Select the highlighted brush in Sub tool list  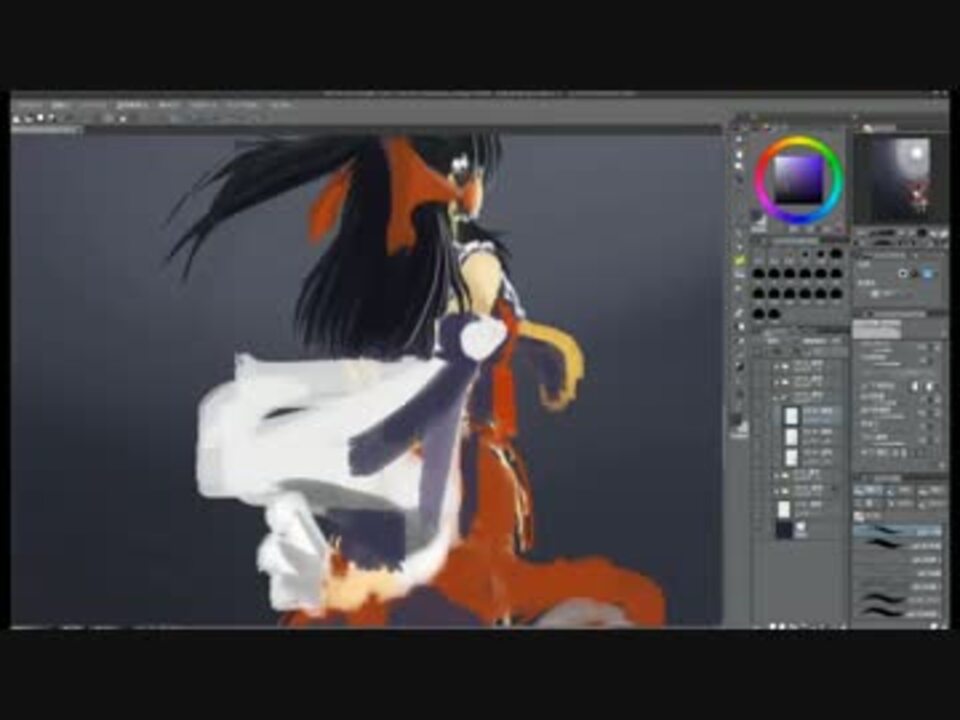tap(898, 531)
